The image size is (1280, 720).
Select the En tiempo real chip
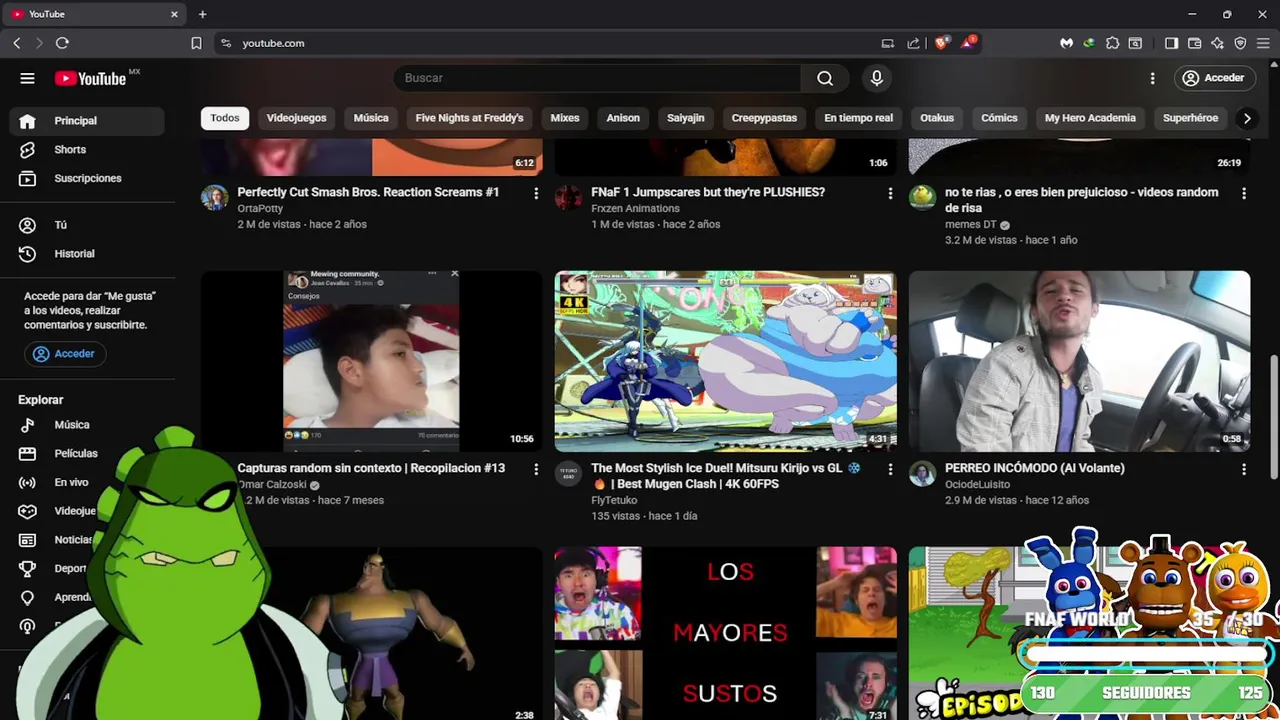[858, 118]
